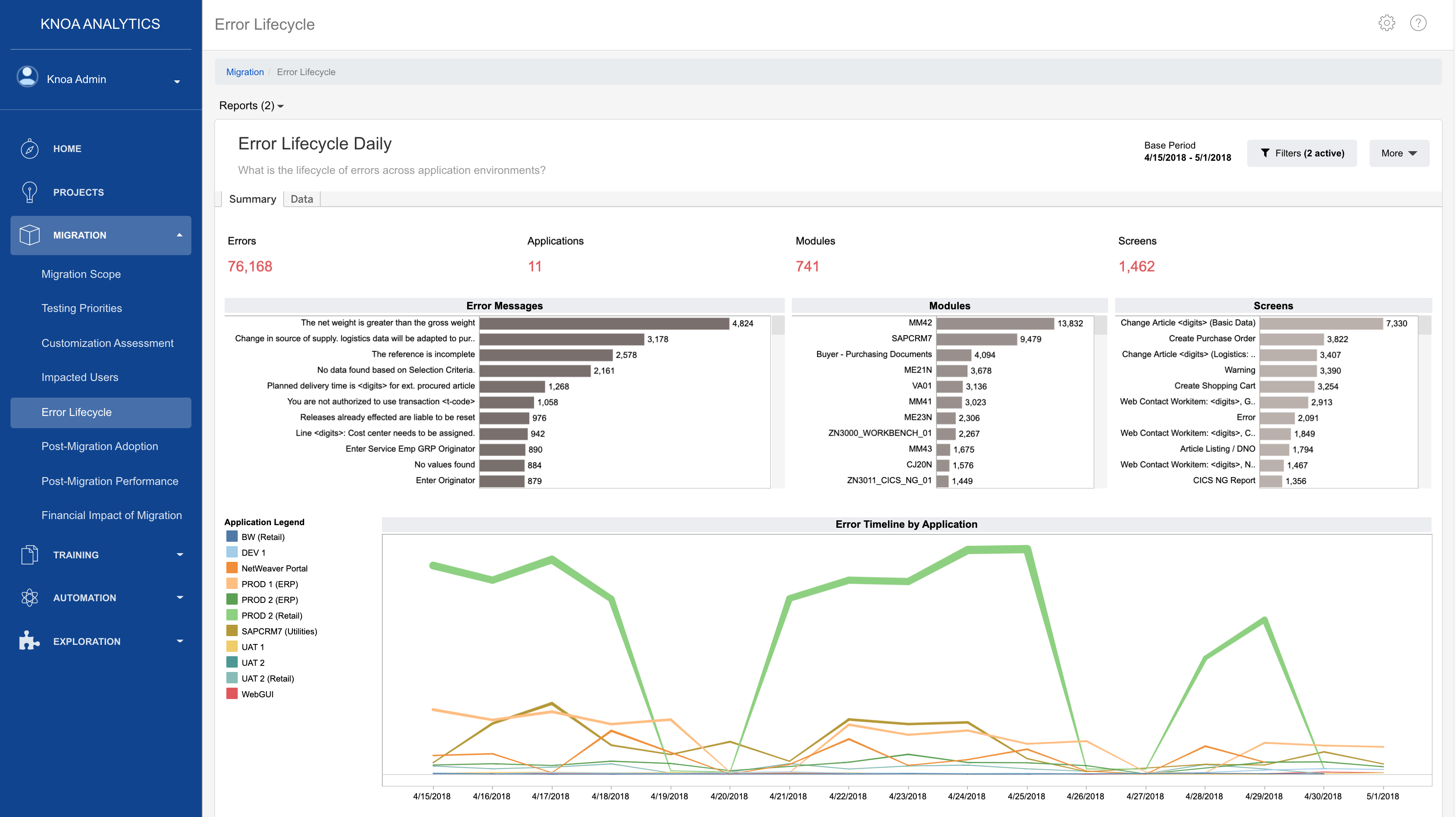Go to Projects in sidebar
Screen dimensions: 1456x817
(79, 192)
